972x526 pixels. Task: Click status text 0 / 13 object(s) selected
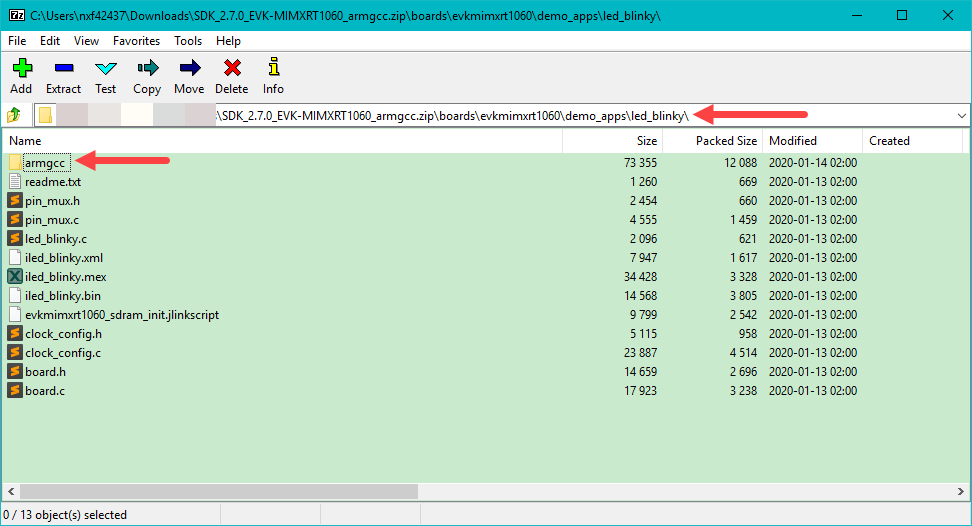tap(65, 515)
